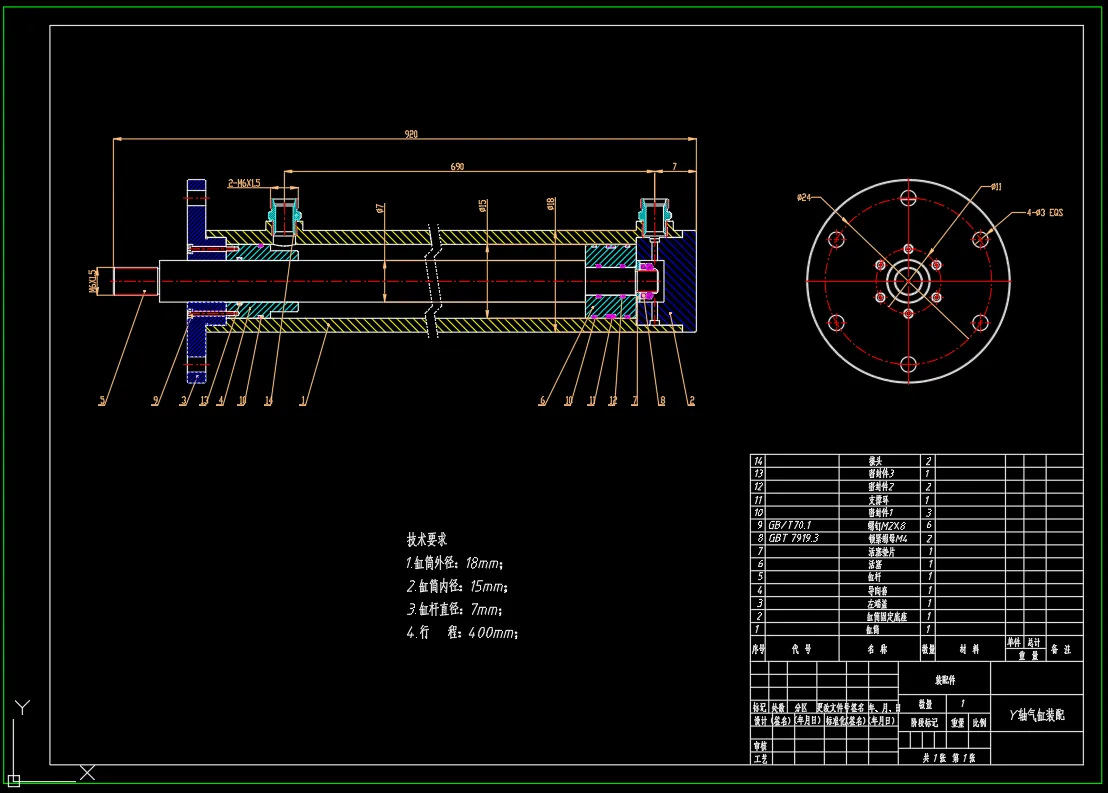Select the ø11 dimension on the end view

tap(996, 187)
